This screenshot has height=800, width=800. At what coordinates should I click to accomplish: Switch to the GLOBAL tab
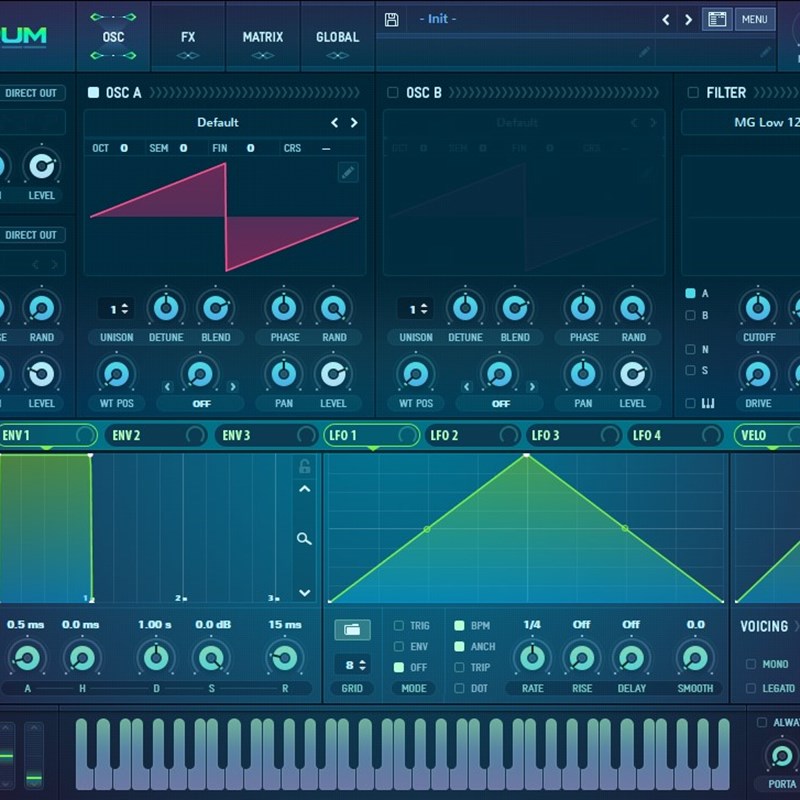337,37
